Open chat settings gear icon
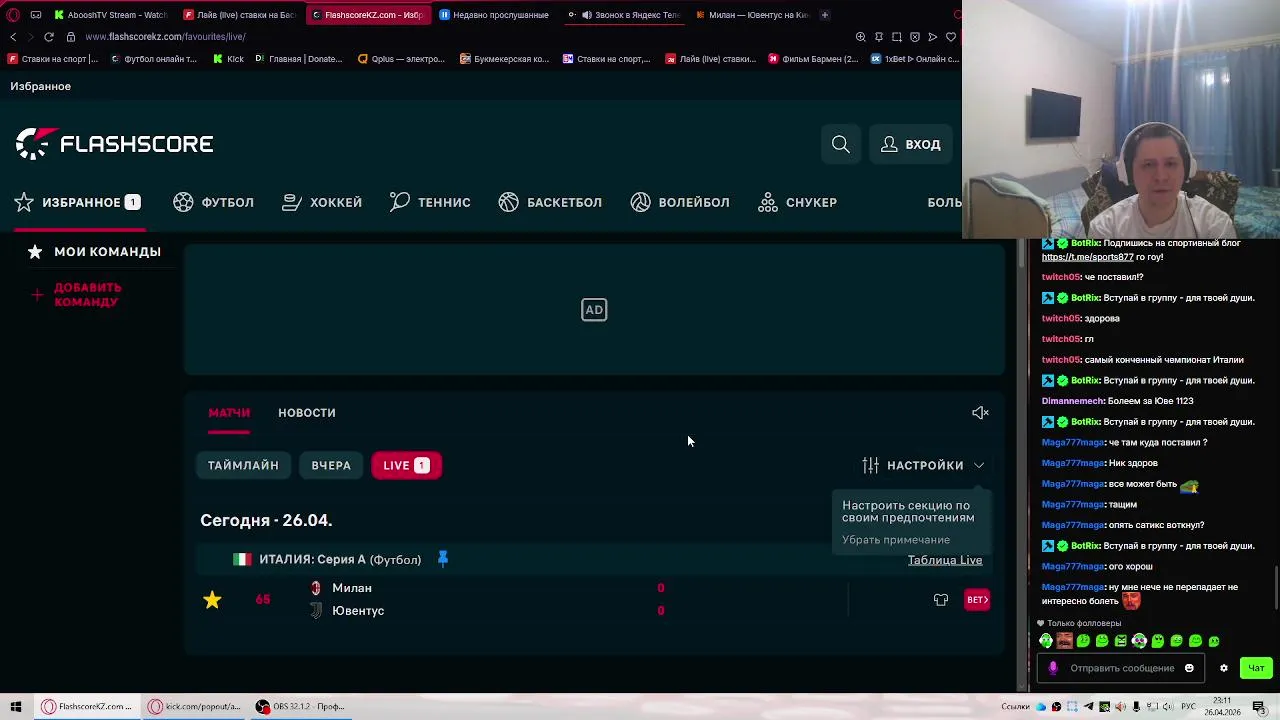This screenshot has width=1280, height=720. click(x=1223, y=668)
